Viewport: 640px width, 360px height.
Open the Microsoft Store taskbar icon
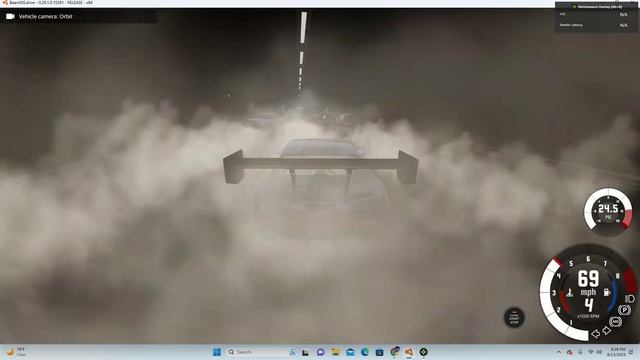379,352
